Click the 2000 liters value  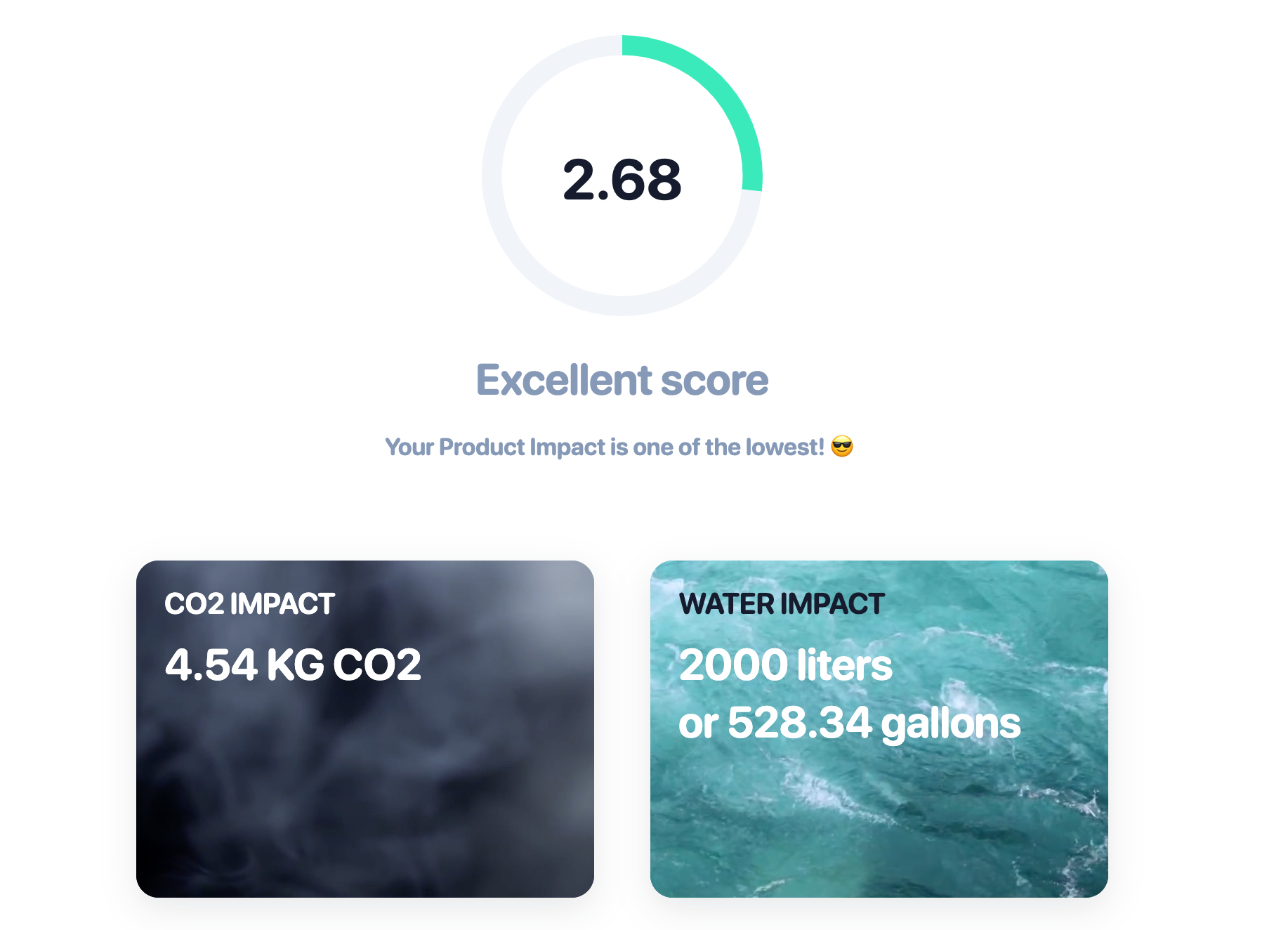tap(786, 664)
